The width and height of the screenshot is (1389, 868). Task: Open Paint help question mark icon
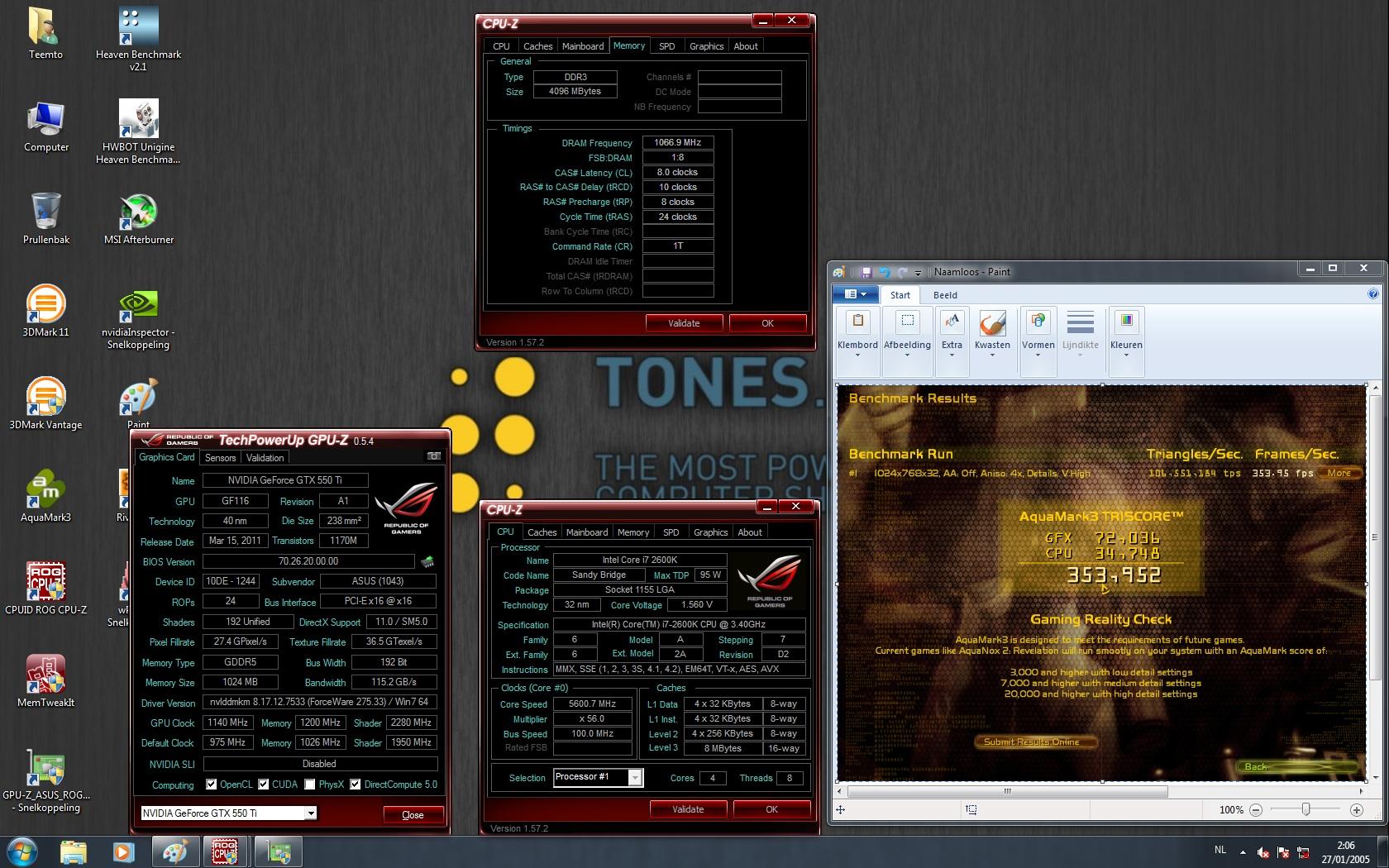1373,293
